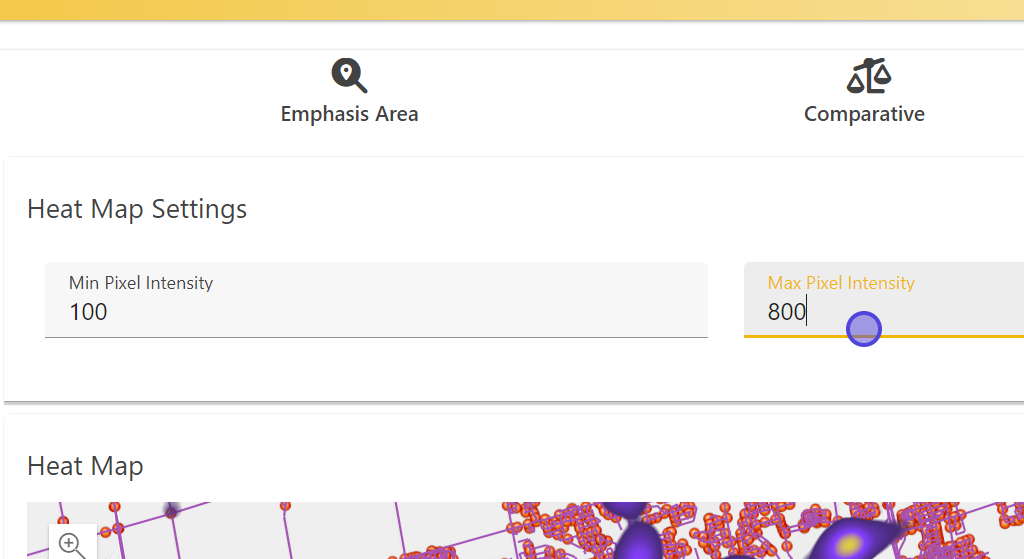
Task: Click the empty gray map area between purple lines
Action: pos(230,540)
